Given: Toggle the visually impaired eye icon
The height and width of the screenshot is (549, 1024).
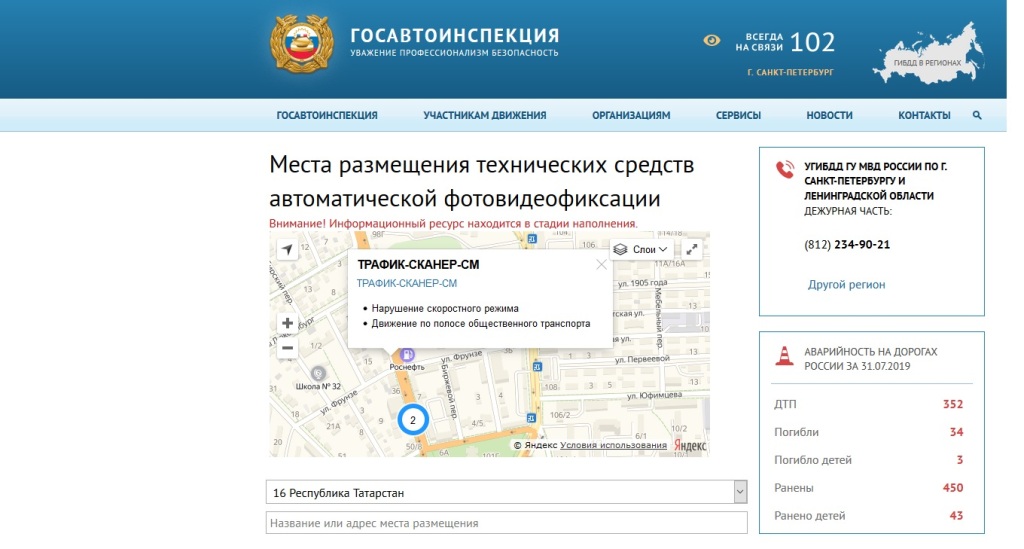Looking at the screenshot, I should (711, 41).
